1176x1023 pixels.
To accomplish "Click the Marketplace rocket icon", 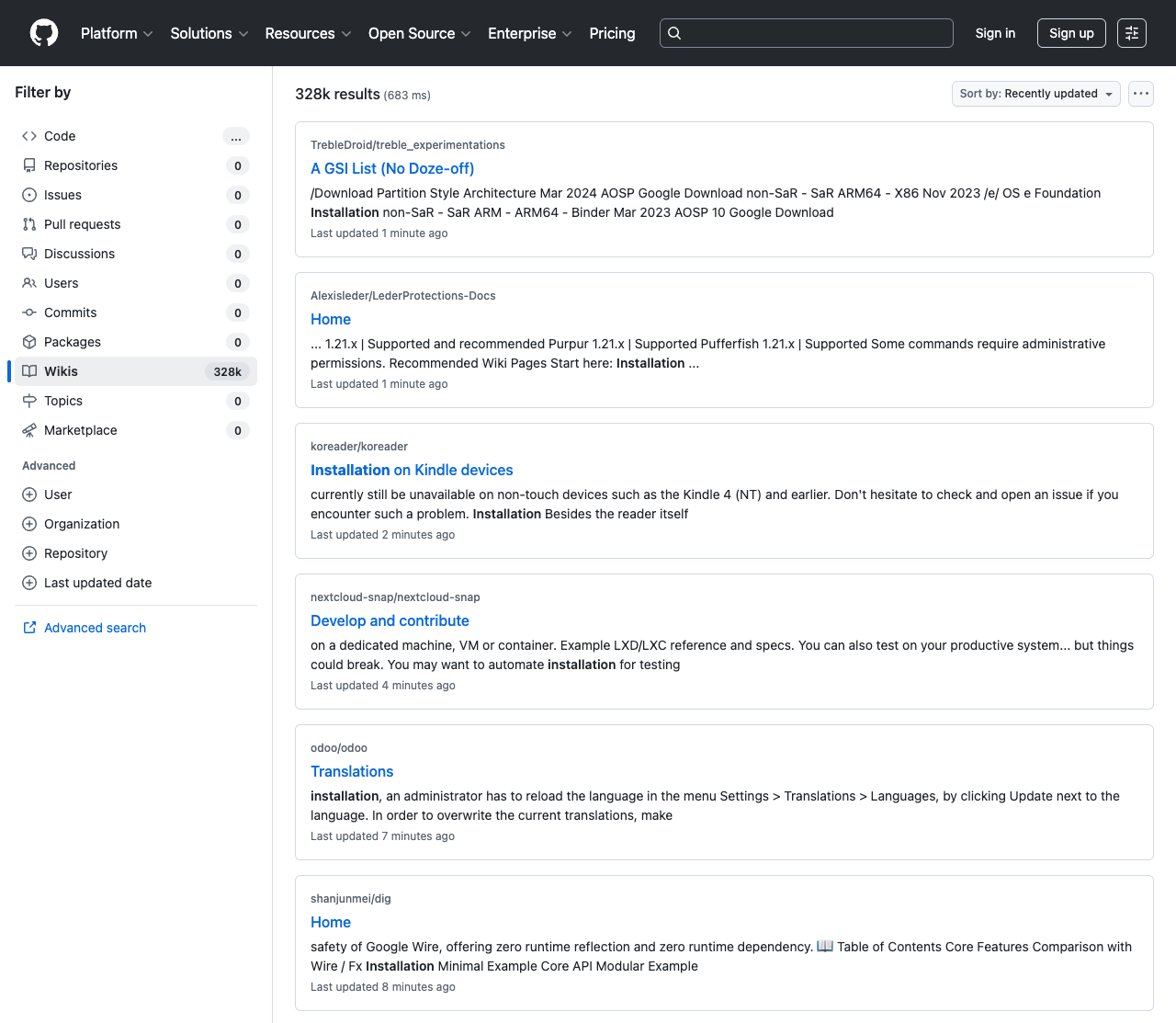I will [x=29, y=430].
